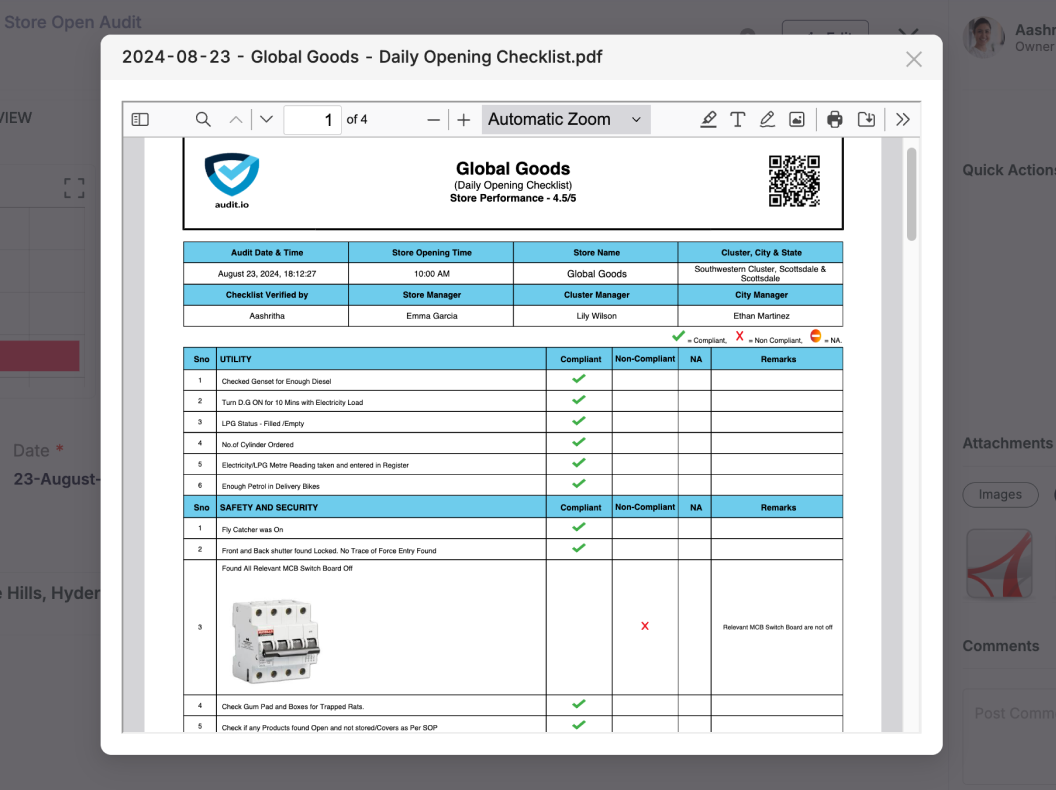Select the highlight annotation tool
The image size is (1056, 790).
click(x=708, y=120)
